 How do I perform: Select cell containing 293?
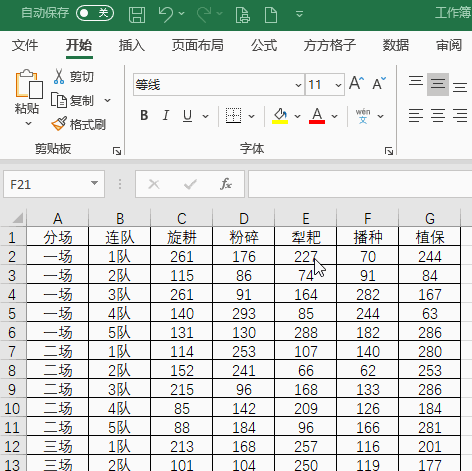[x=244, y=313]
